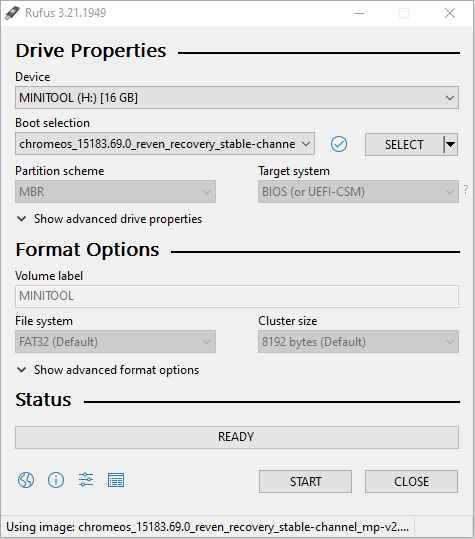Click the CLOSE button
The image size is (475, 539).
click(x=411, y=482)
